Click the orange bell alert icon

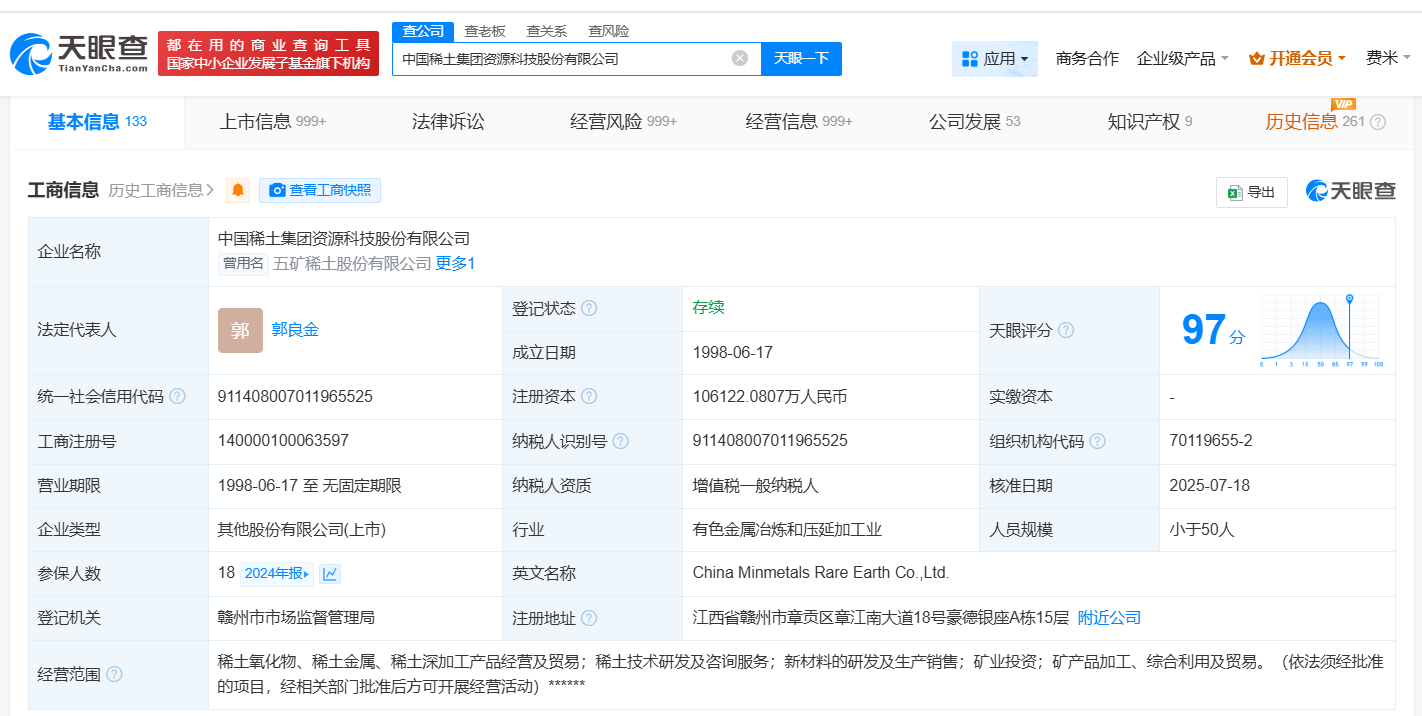click(238, 190)
